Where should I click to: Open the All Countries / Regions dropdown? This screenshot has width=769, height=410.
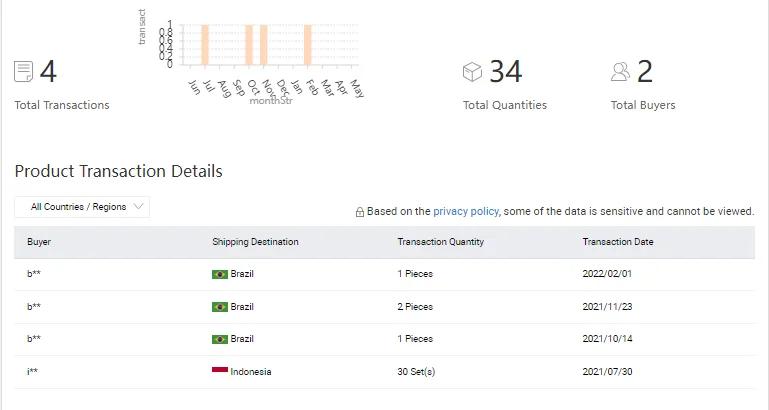pos(82,207)
